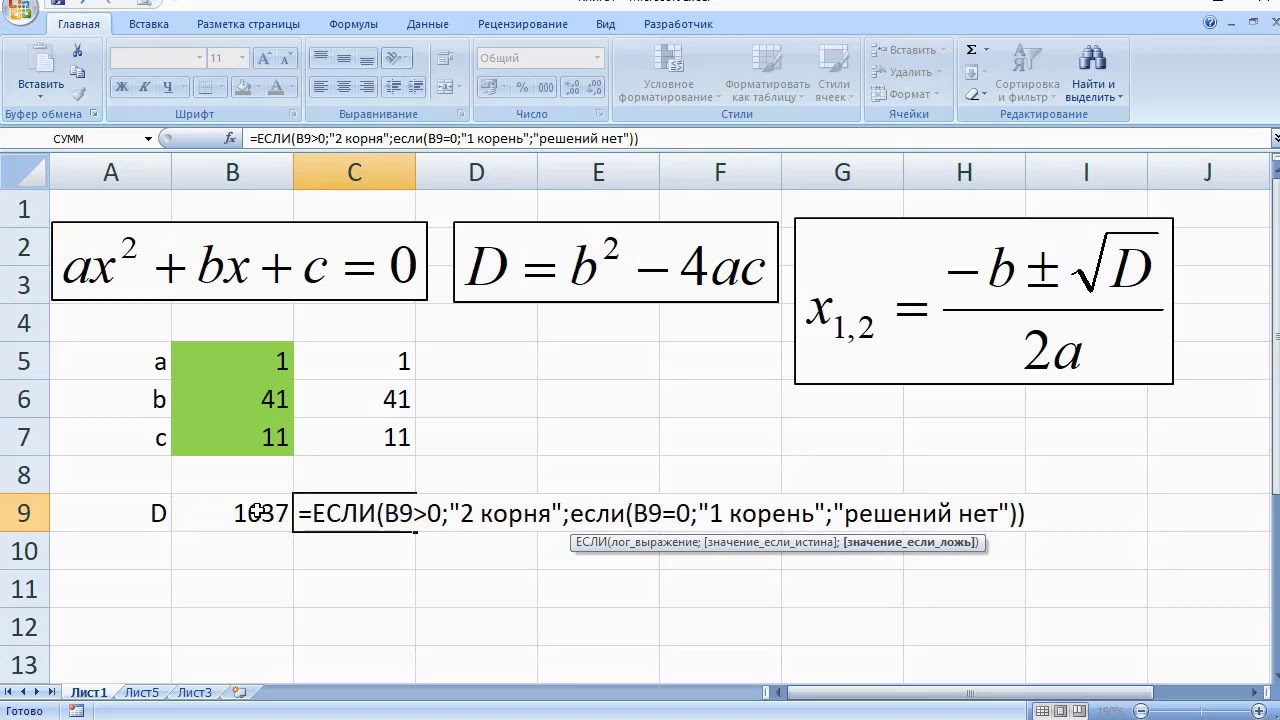Click the thousands separator 000 icon
The image size is (1280, 720).
[x=544, y=87]
